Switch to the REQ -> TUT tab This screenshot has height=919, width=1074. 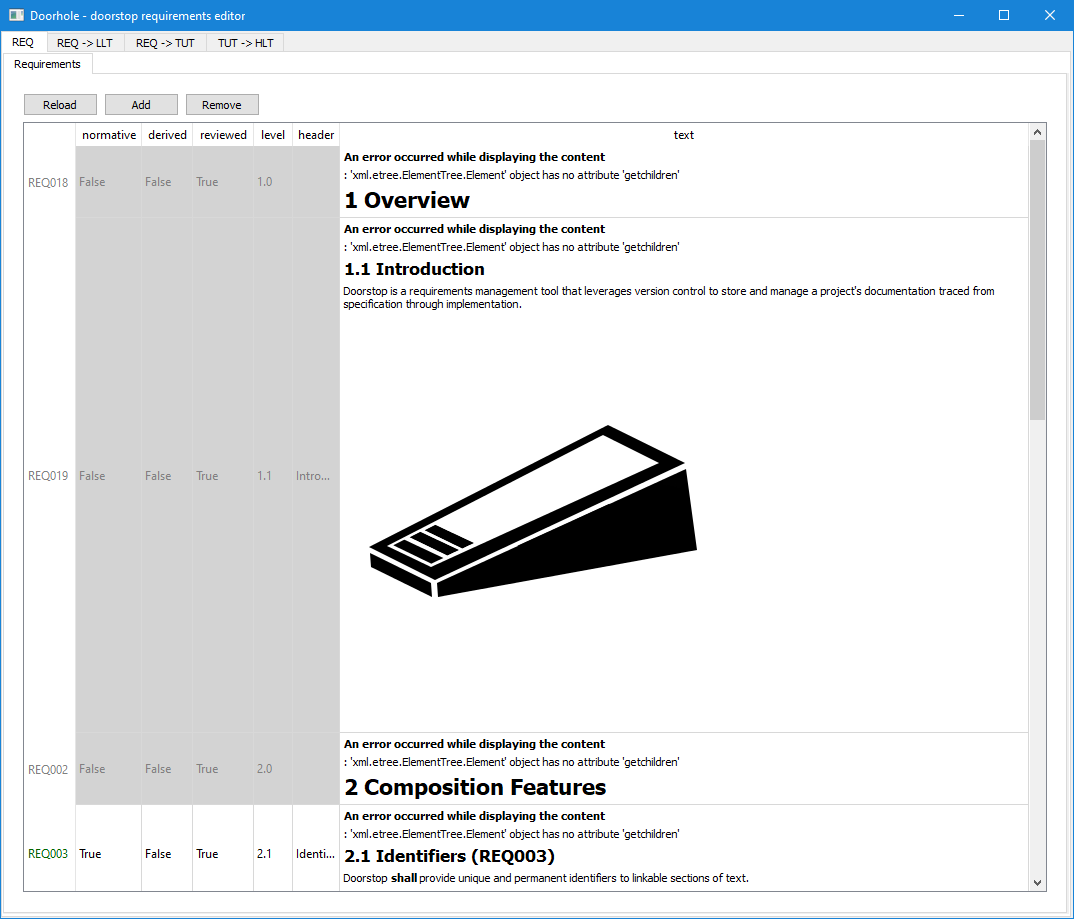(164, 43)
